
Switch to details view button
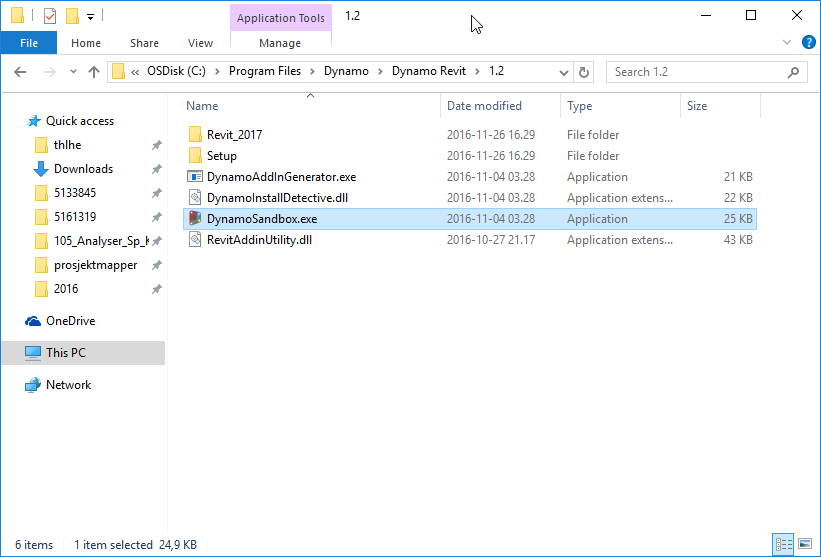coord(781,545)
